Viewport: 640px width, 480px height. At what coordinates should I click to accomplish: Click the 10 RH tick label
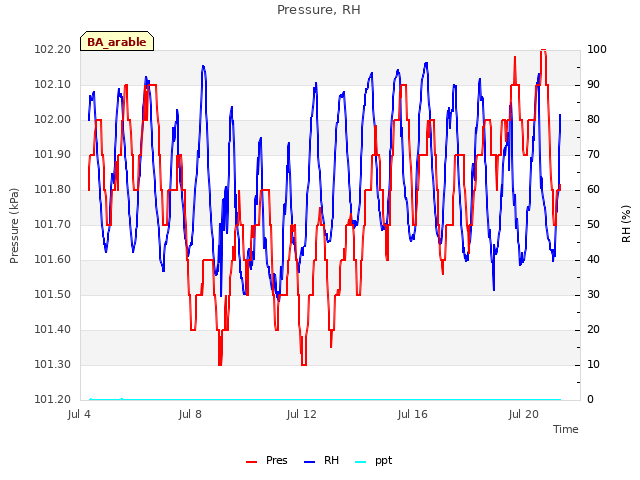point(593,364)
